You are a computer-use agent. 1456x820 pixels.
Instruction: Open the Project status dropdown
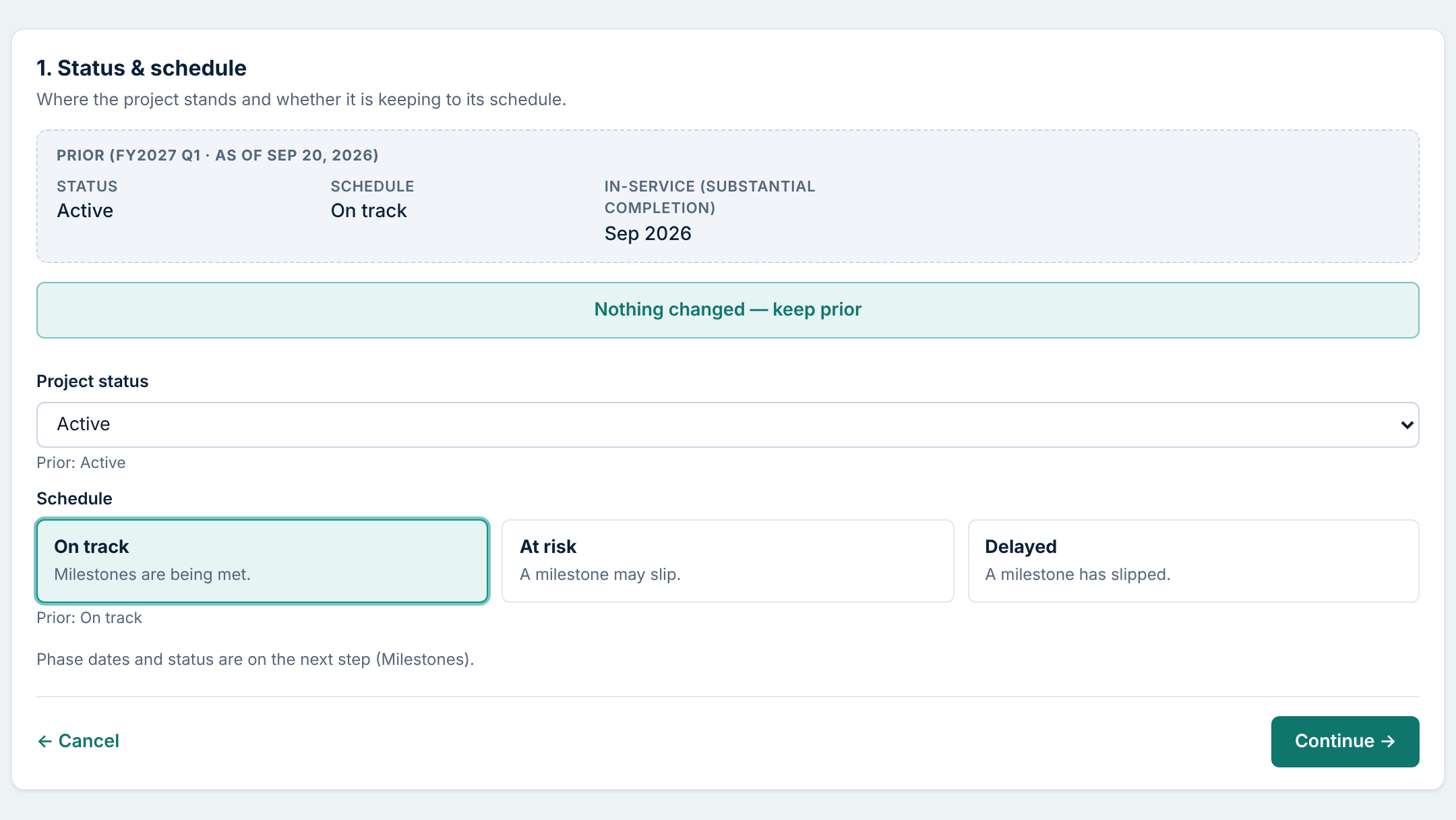pyautogui.click(x=728, y=425)
